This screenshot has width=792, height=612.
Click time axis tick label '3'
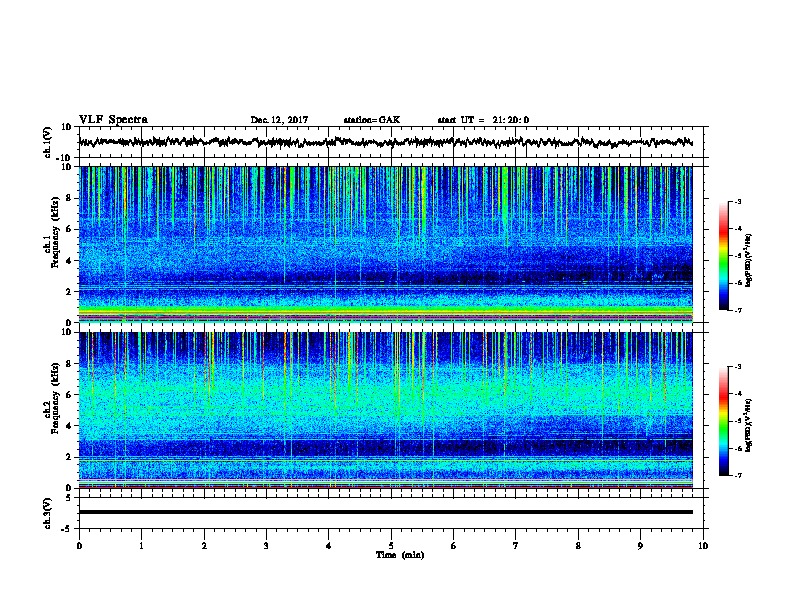(x=266, y=546)
